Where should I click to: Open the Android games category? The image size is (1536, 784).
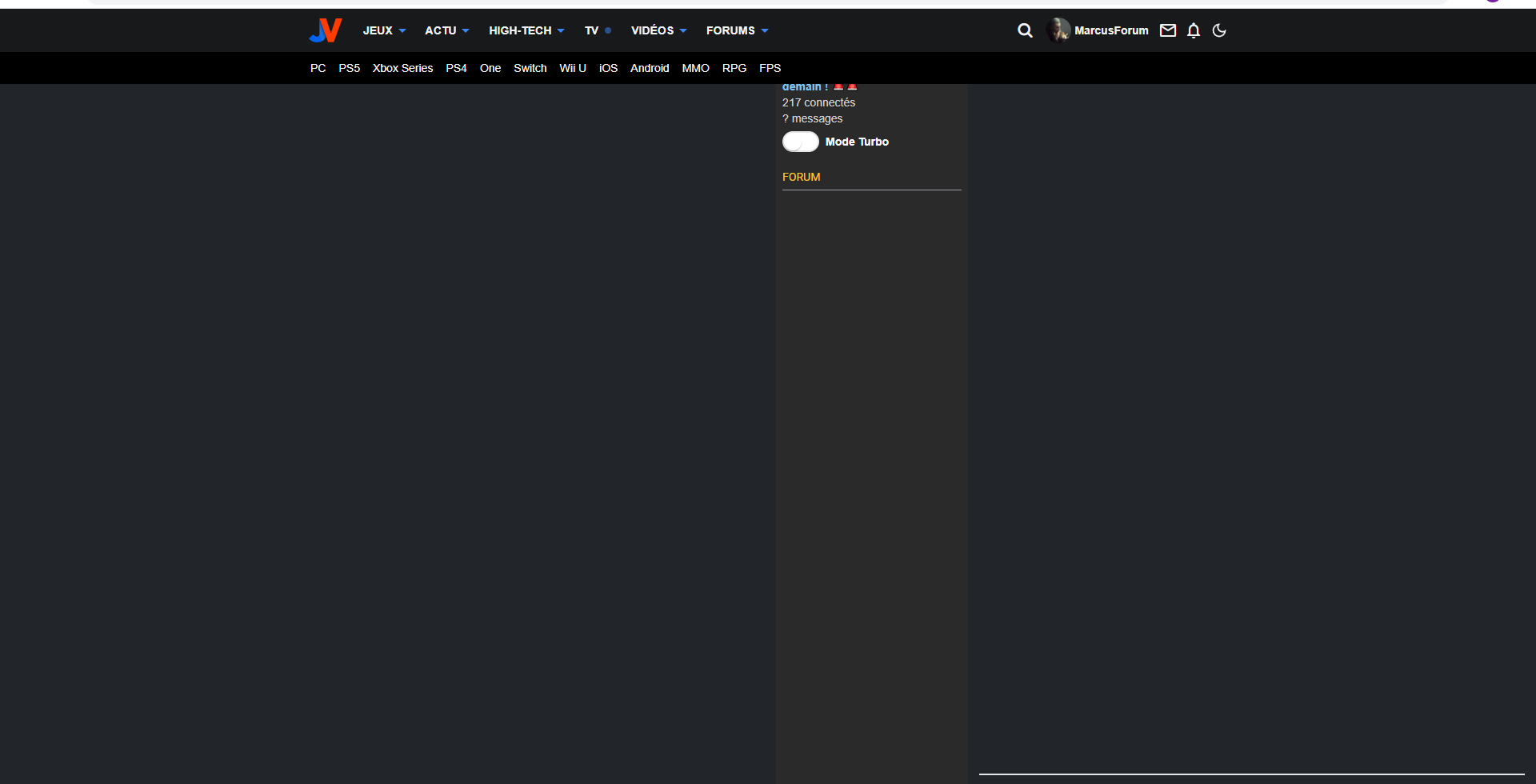pos(649,68)
